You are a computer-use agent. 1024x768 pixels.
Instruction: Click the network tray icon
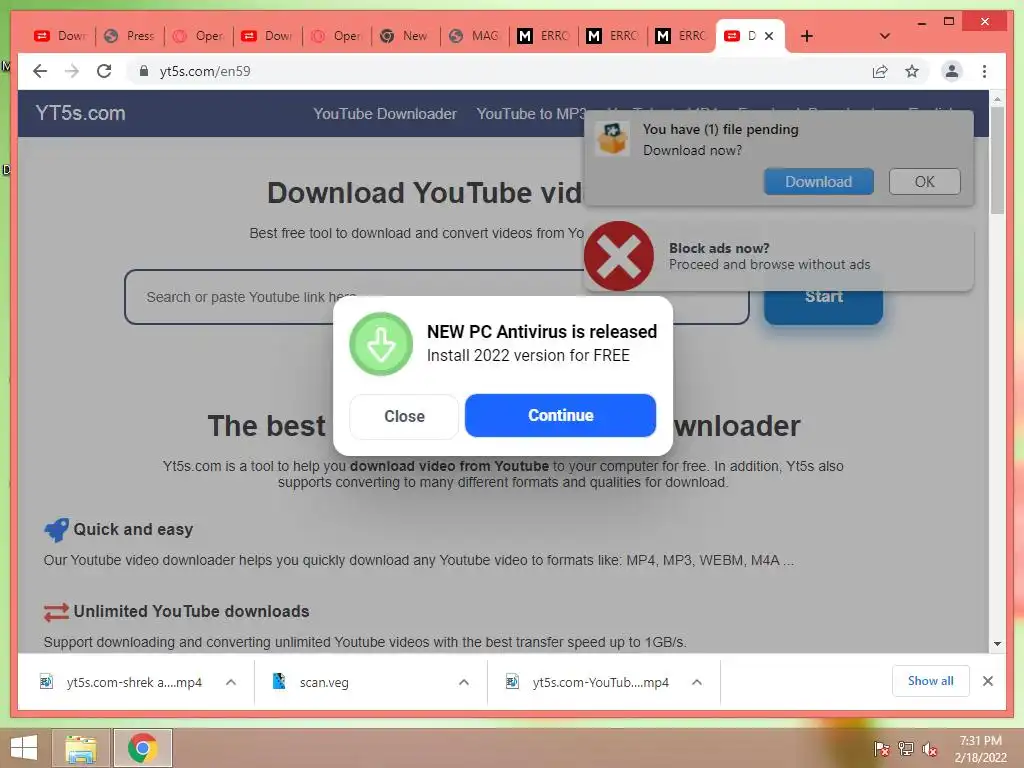(x=906, y=748)
